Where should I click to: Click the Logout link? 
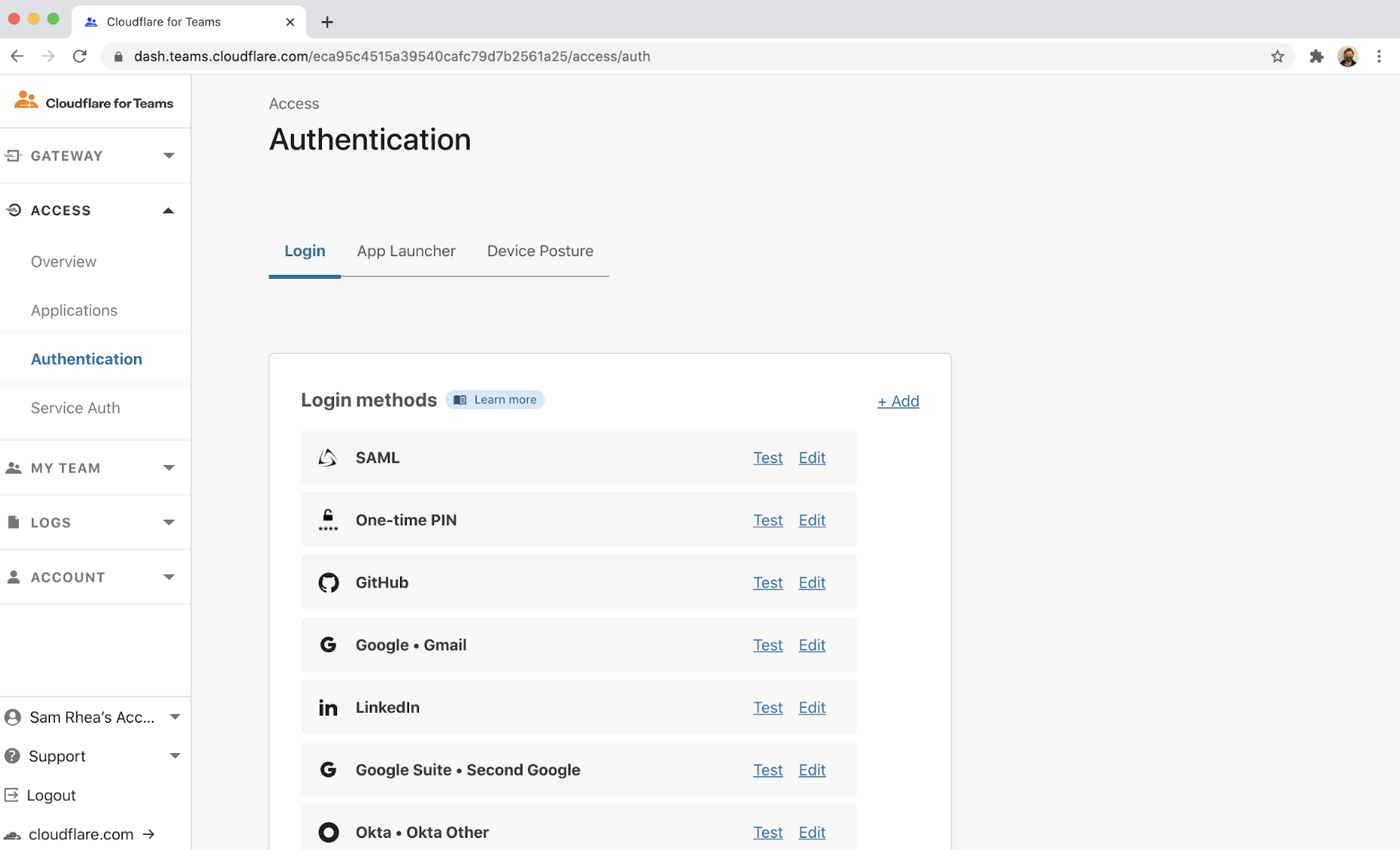(52, 795)
